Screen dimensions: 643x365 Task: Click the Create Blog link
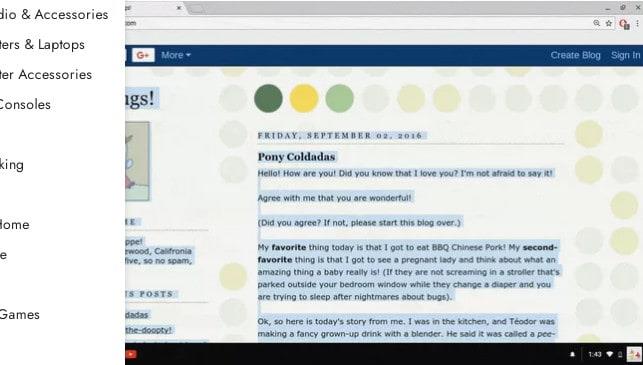[575, 55]
